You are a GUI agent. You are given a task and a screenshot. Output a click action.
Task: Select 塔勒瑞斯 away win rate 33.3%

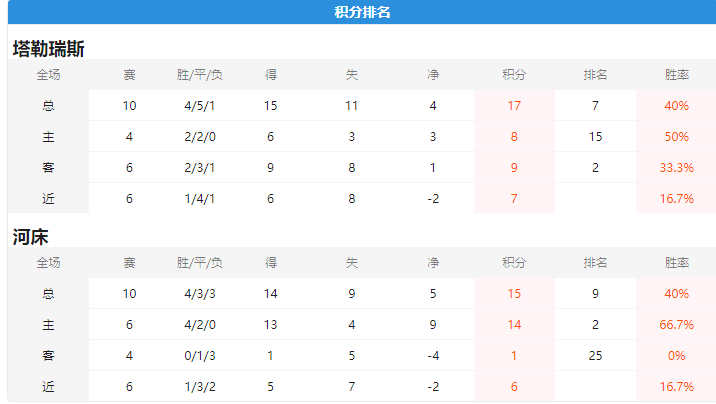click(676, 168)
